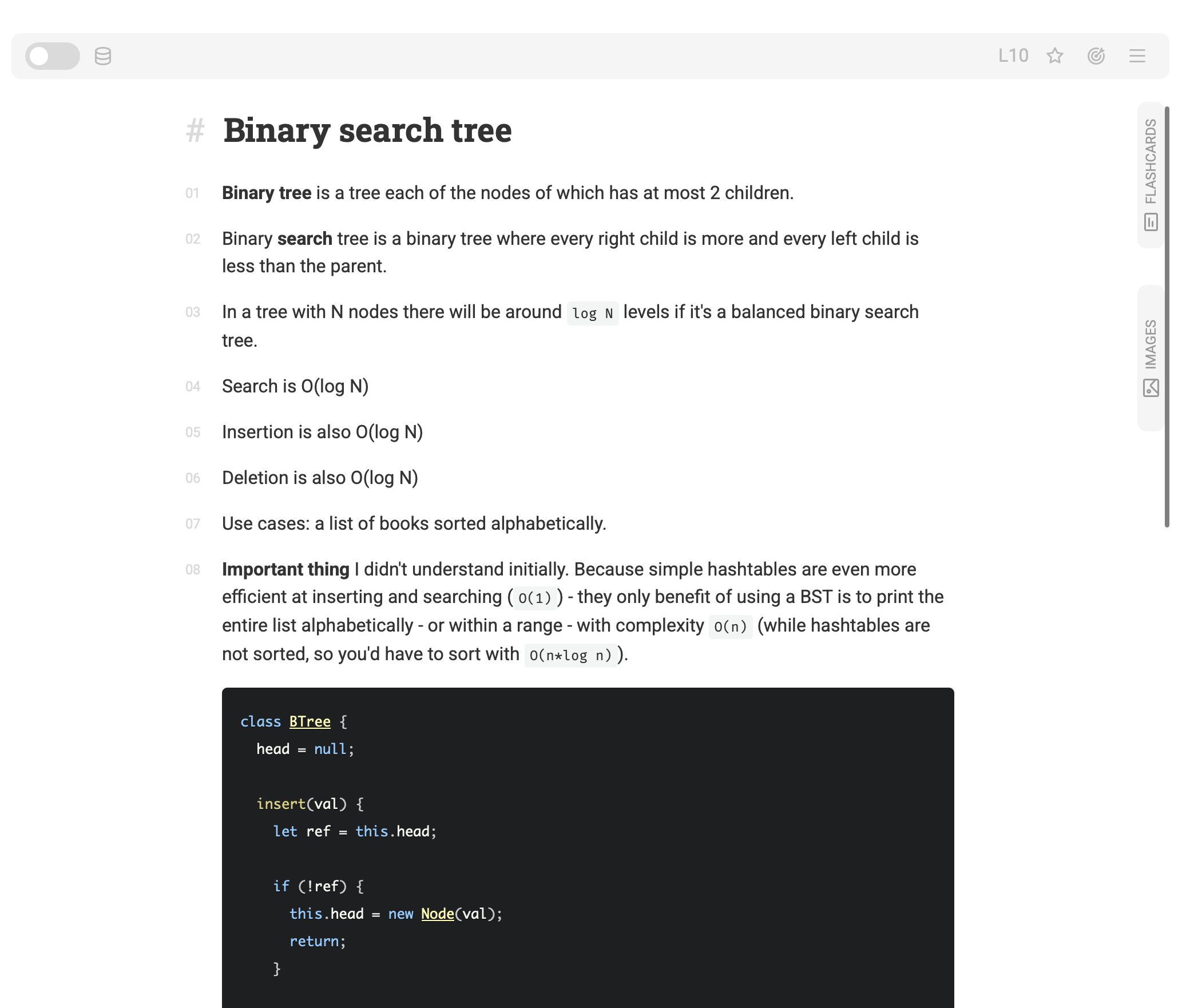Click the L10 level badge
The height and width of the screenshot is (1008, 1190).
[1013, 55]
